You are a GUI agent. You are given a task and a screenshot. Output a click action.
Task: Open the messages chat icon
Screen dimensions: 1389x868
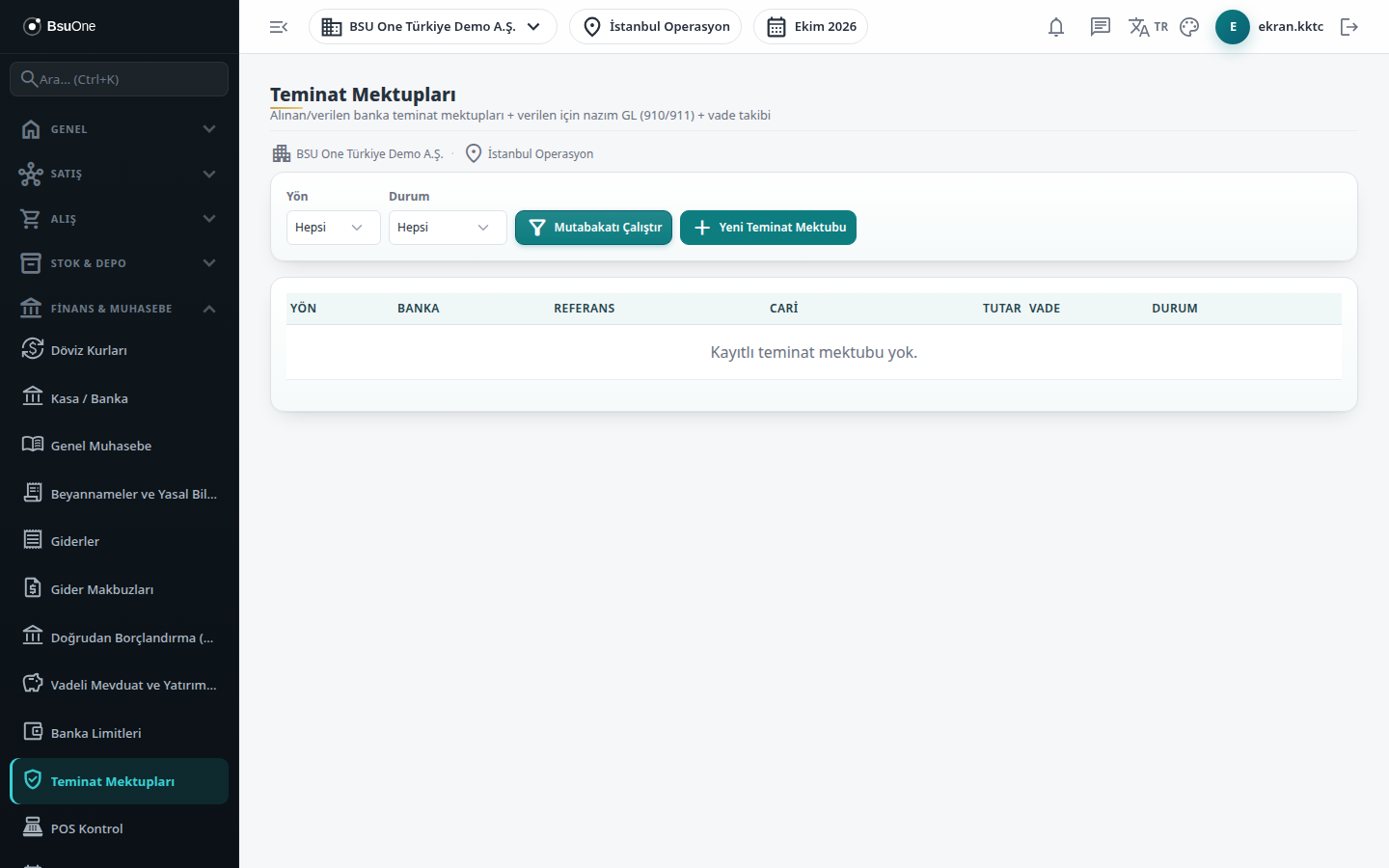1101,27
